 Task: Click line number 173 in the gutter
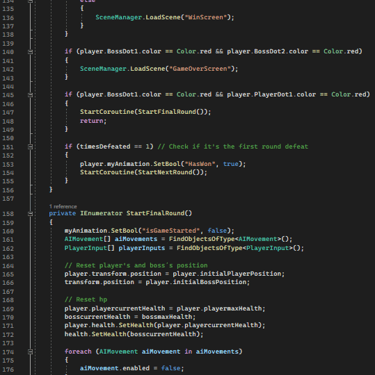click(8, 343)
